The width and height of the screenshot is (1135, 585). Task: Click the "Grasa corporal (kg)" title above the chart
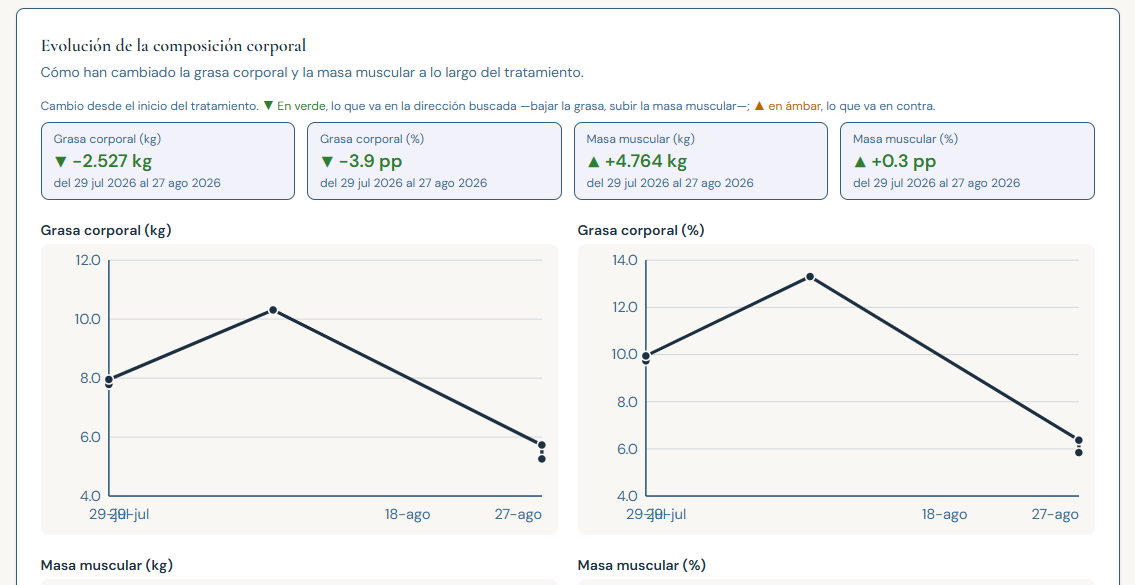[106, 230]
